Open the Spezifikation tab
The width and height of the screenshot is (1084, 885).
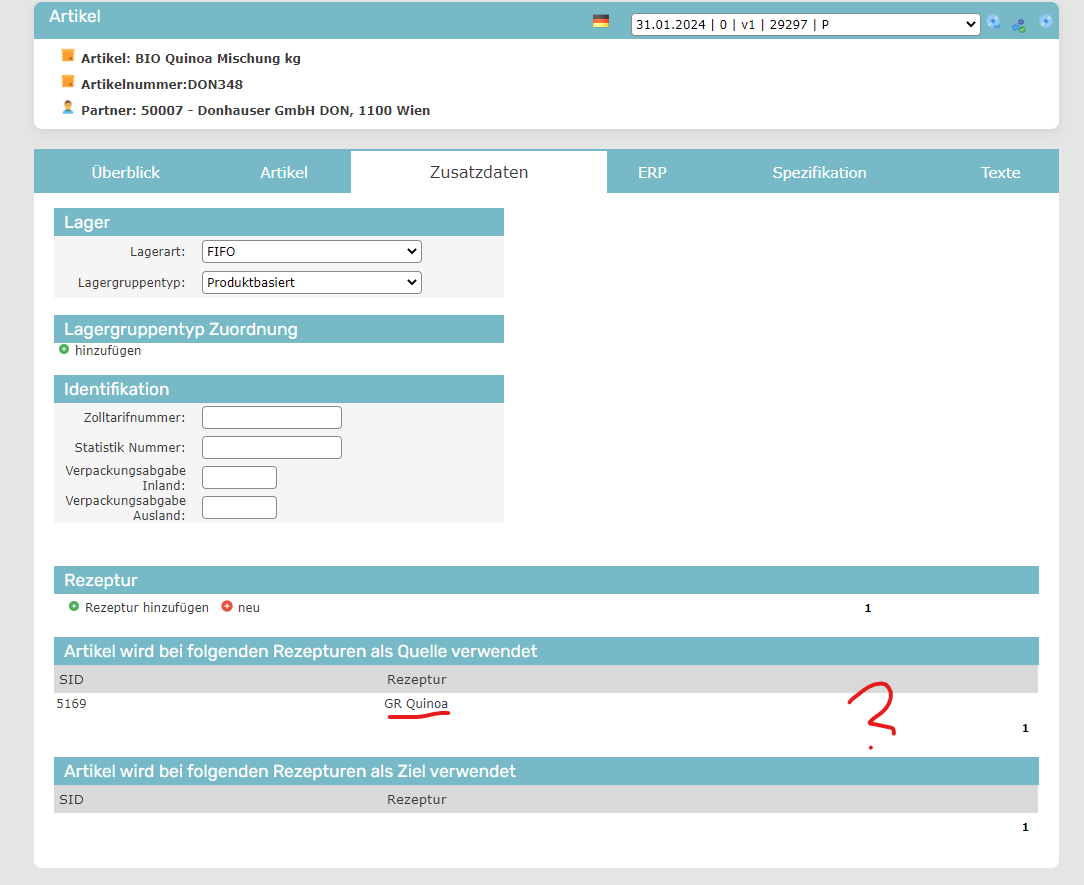pyautogui.click(x=819, y=172)
